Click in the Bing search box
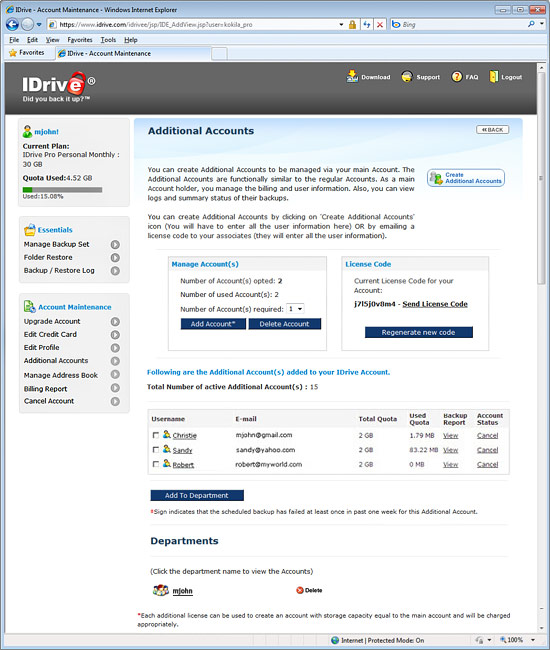 [x=463, y=24]
